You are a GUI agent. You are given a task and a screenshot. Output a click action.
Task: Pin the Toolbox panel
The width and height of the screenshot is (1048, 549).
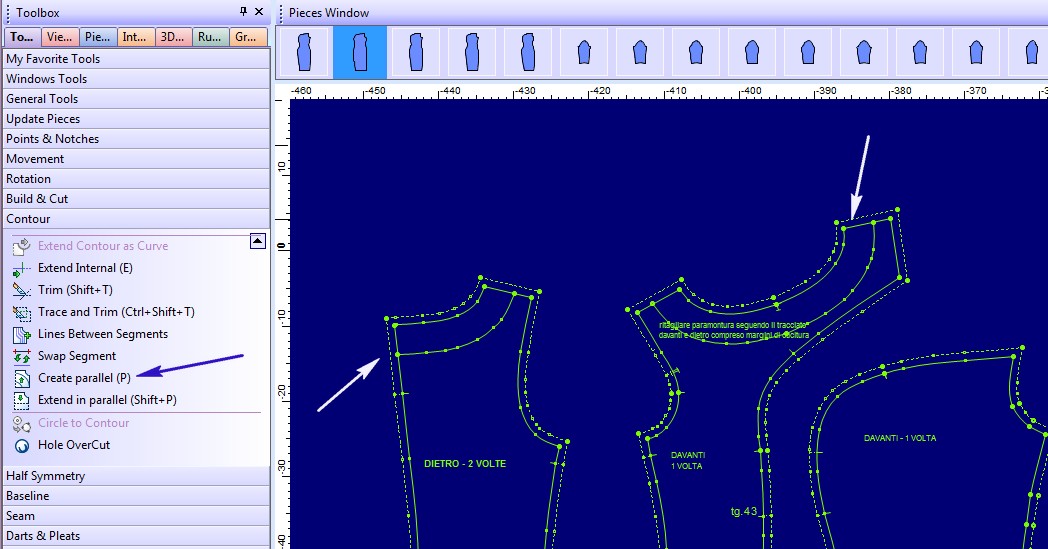coord(243,11)
